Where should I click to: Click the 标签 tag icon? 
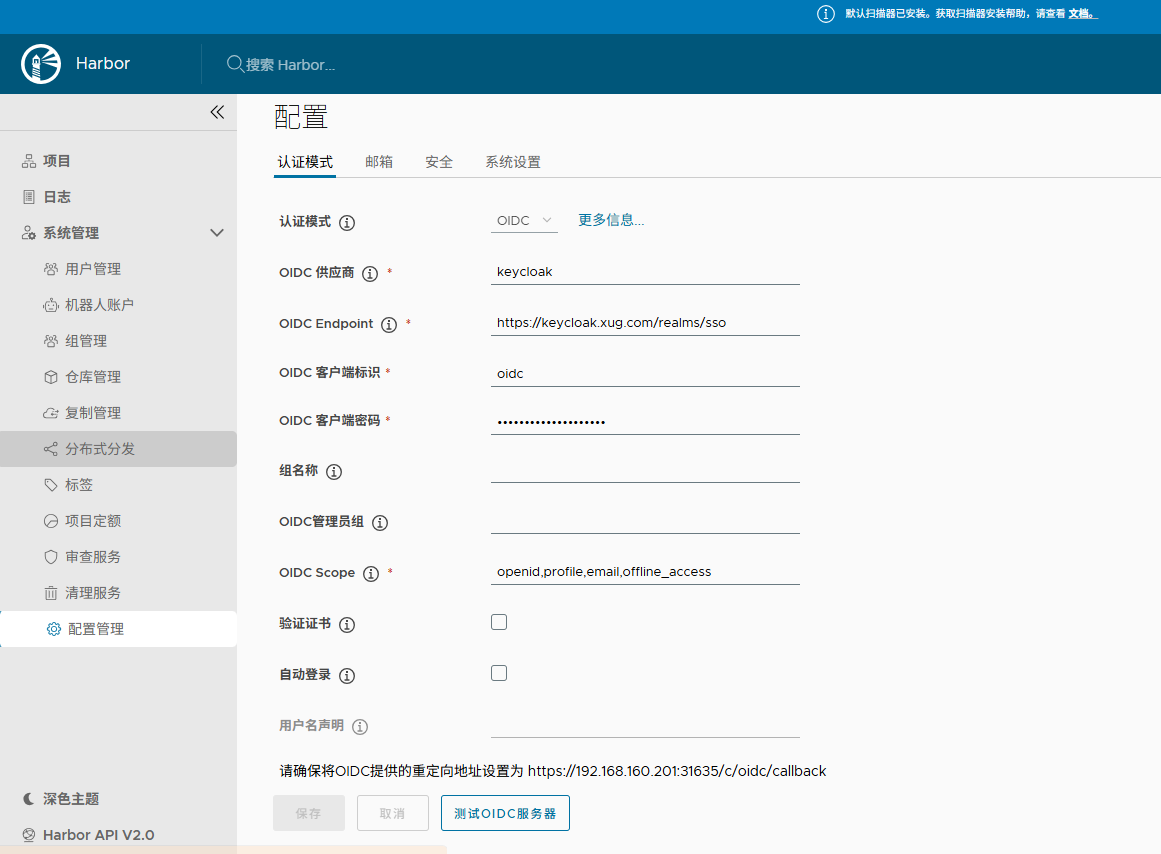click(x=50, y=485)
